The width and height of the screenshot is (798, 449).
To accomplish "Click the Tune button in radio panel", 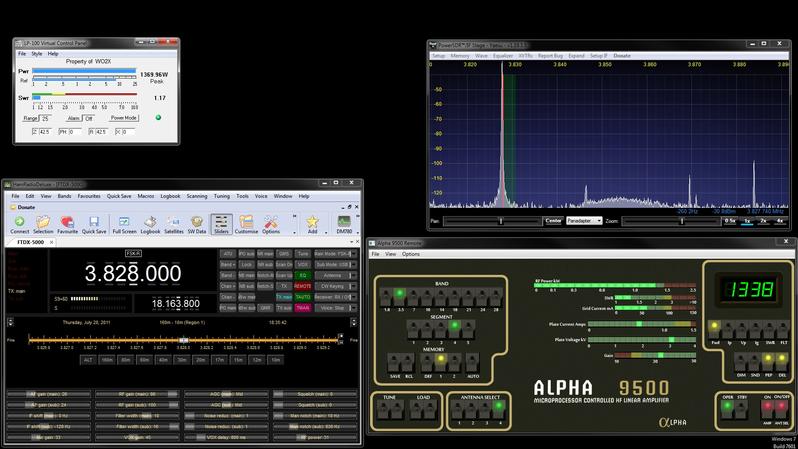I will click(302, 254).
